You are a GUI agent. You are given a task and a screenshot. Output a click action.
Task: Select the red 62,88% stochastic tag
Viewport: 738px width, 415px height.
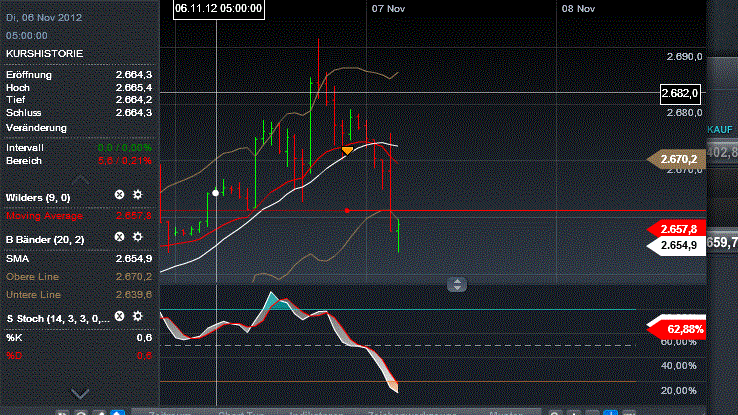pyautogui.click(x=679, y=329)
